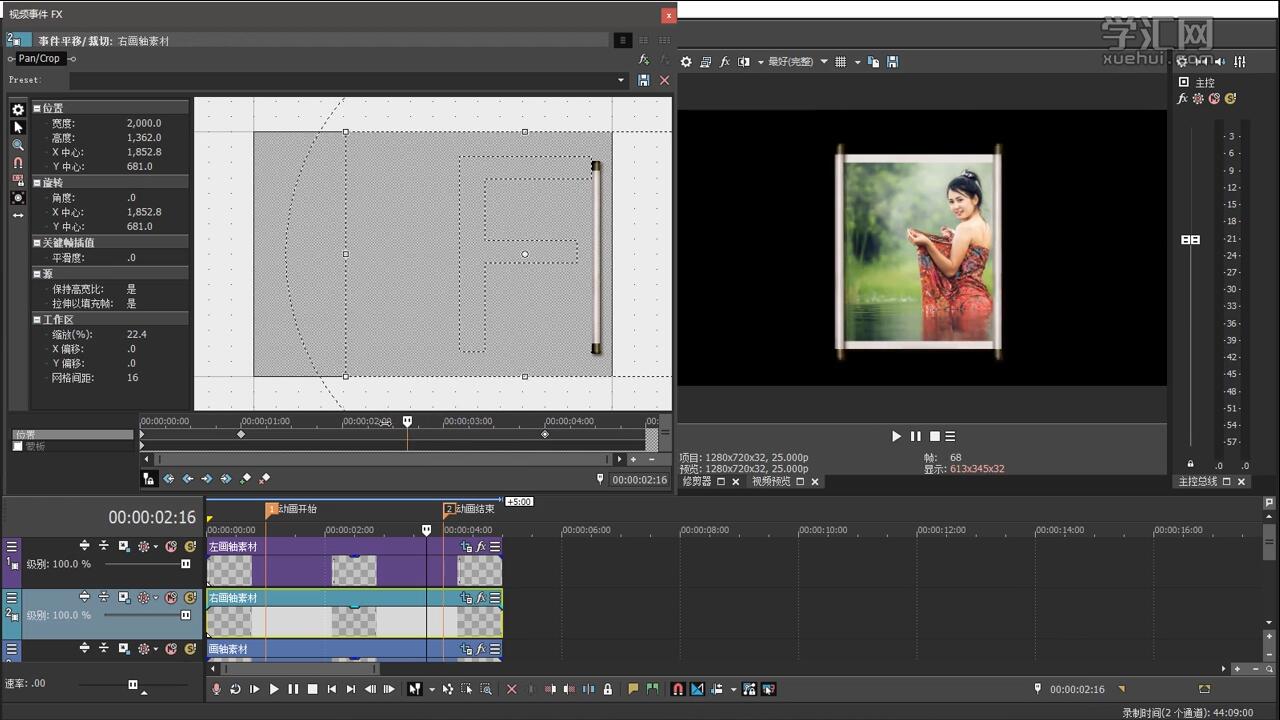Save preview snapshot to file
The image size is (1280, 720).
coord(892,62)
